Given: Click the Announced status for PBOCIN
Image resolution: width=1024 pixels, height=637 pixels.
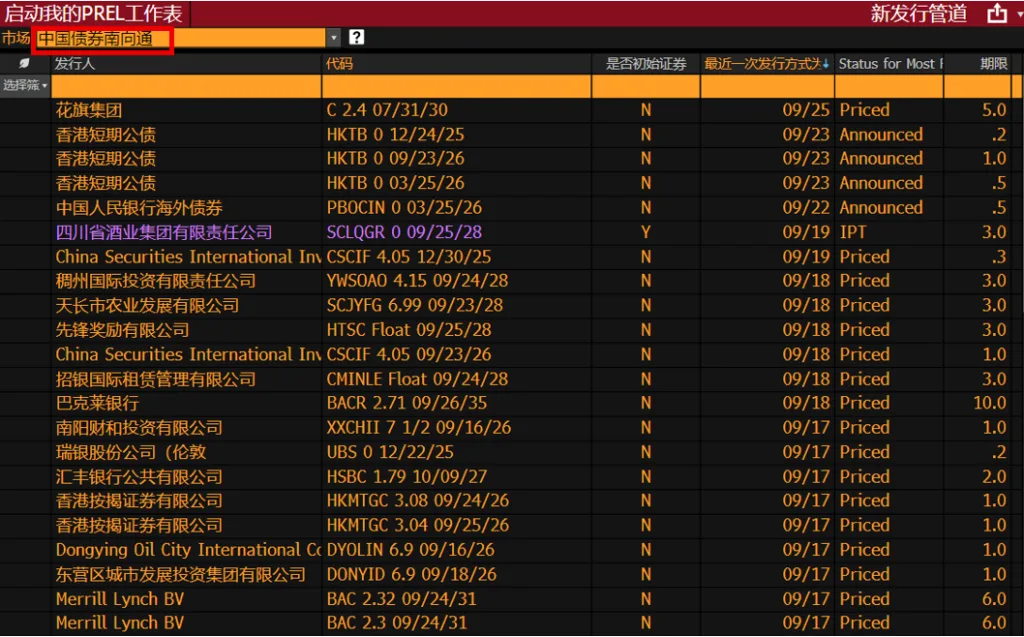Looking at the screenshot, I should point(881,208).
